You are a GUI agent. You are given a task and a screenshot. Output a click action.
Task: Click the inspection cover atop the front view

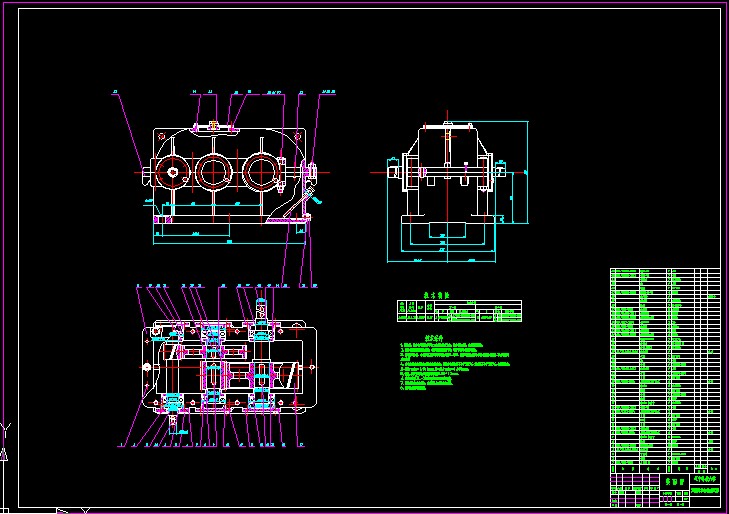[x=213, y=126]
